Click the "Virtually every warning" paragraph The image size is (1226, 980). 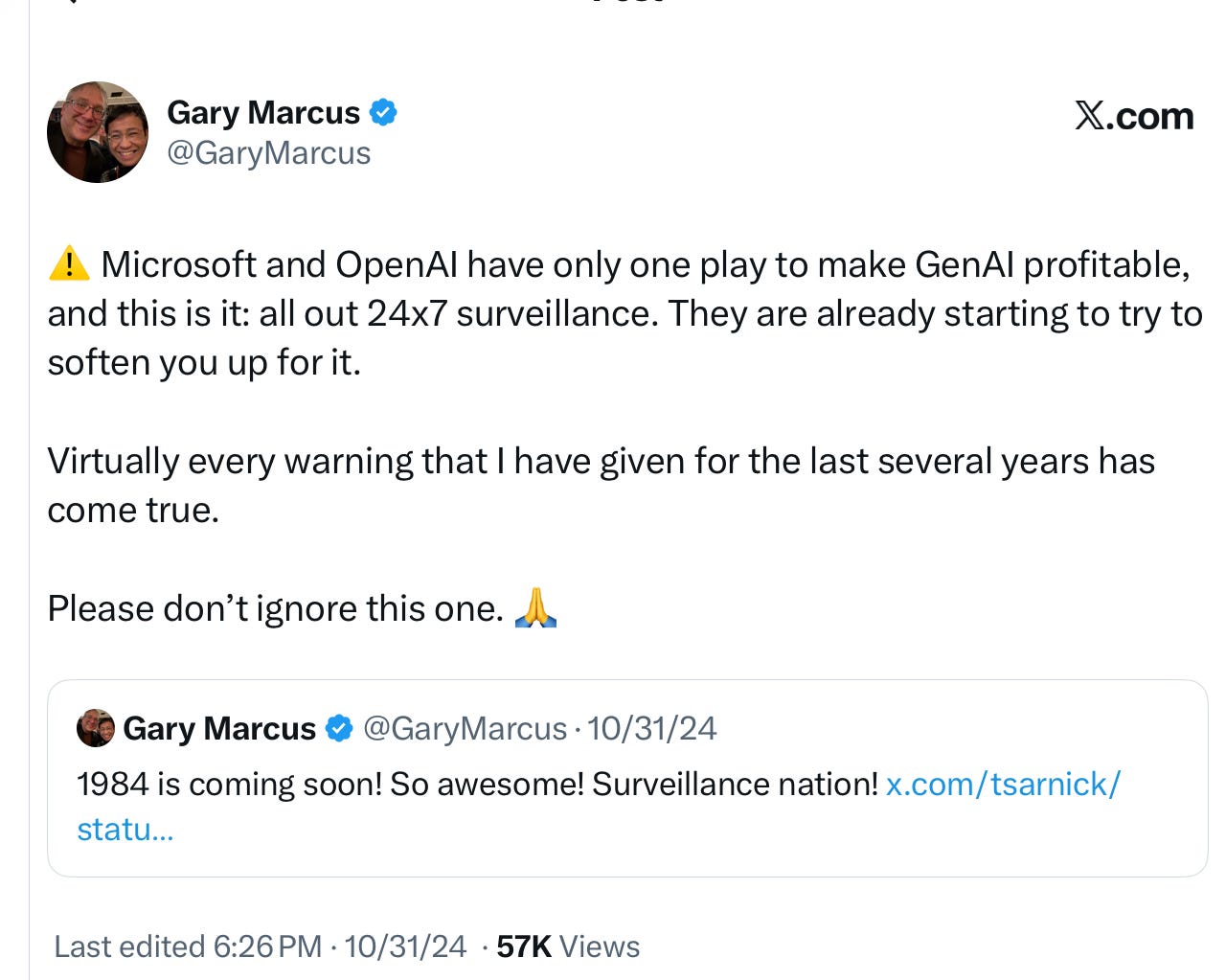(x=602, y=486)
